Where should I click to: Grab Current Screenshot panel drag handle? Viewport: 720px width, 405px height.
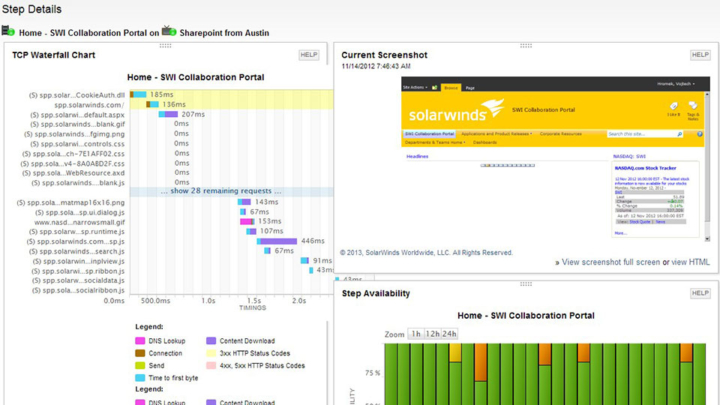526,45
